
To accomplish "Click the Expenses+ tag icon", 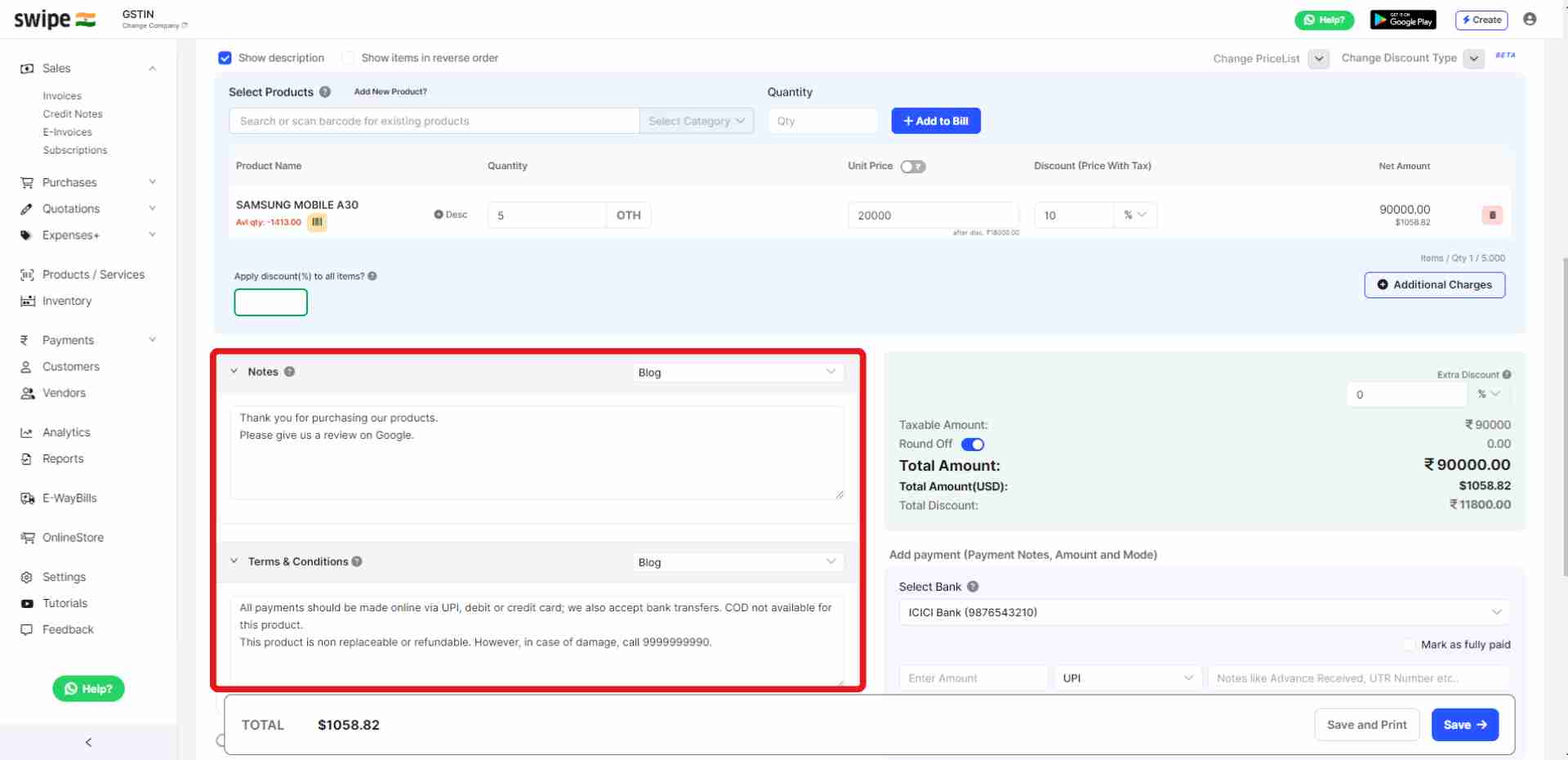I will point(27,235).
